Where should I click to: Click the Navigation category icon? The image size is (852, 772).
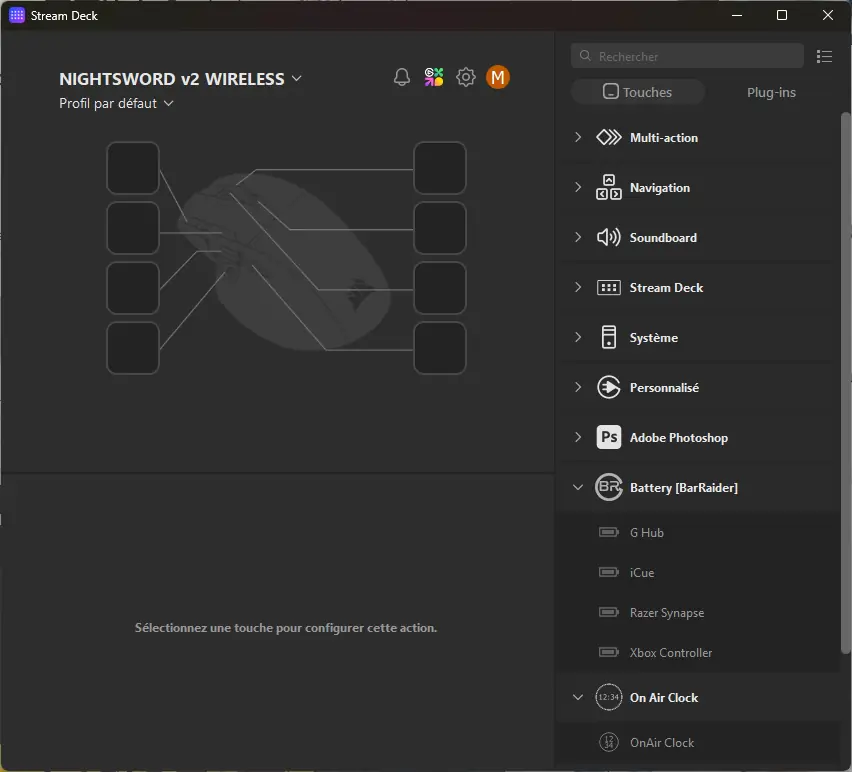(609, 187)
